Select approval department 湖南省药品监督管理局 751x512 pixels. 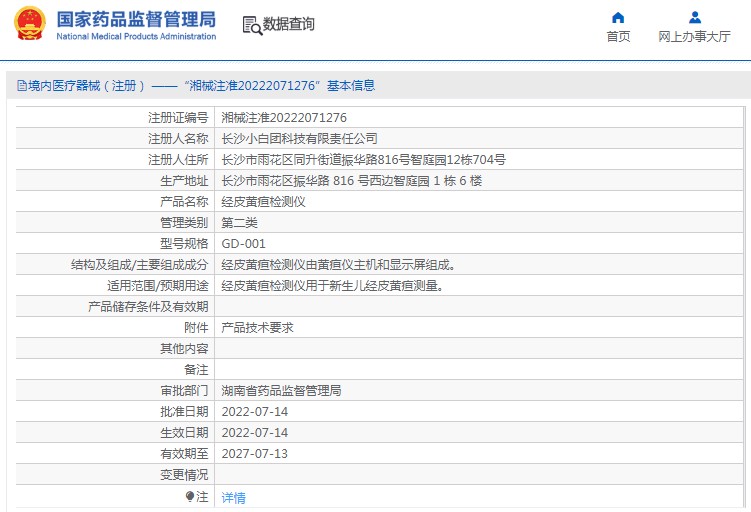tap(281, 391)
